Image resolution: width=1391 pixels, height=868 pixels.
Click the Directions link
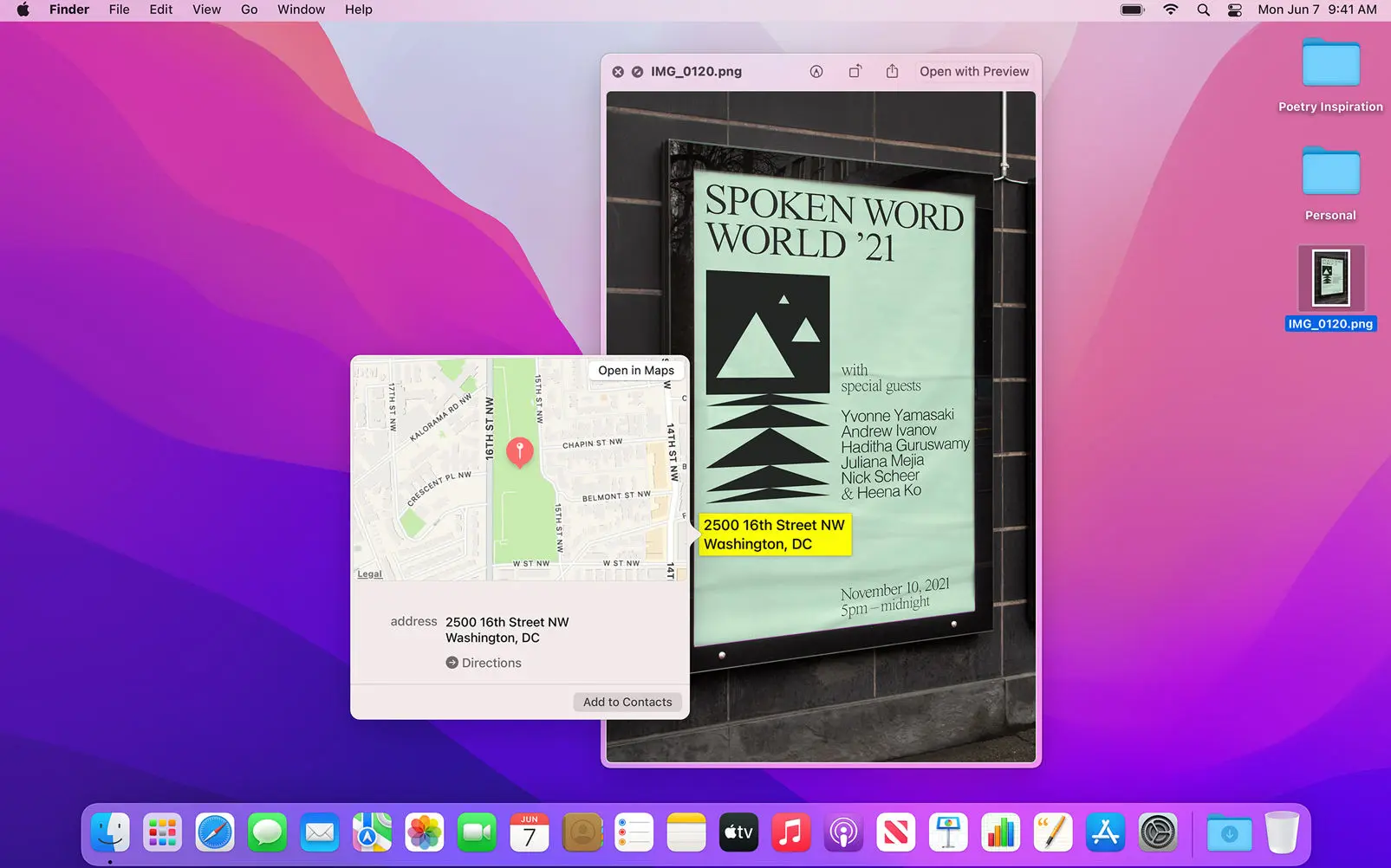(x=484, y=663)
